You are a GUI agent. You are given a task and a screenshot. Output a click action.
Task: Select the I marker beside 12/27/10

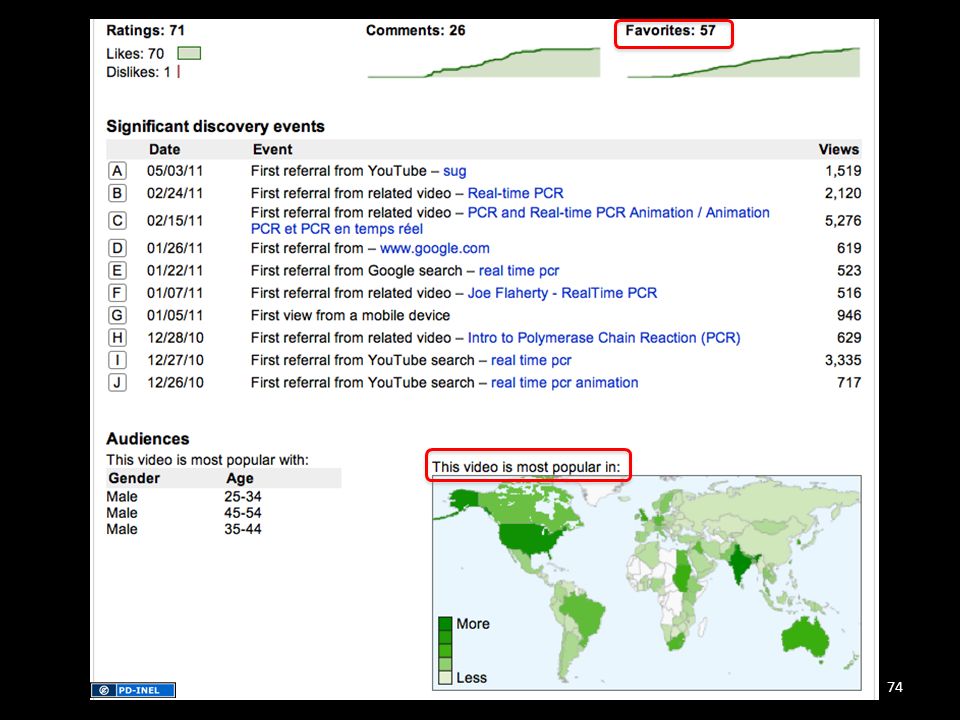117,360
